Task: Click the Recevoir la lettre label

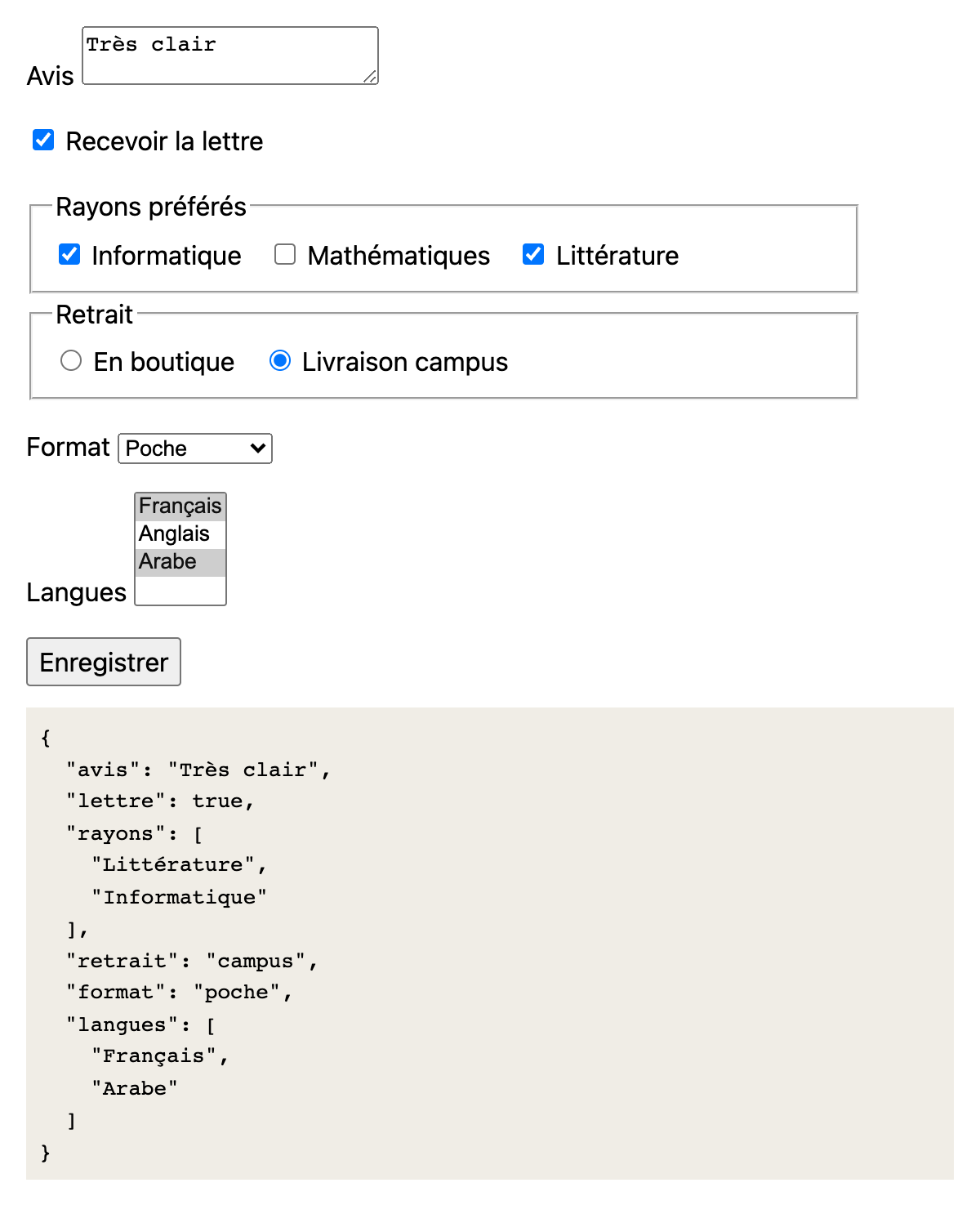Action: 164,141
